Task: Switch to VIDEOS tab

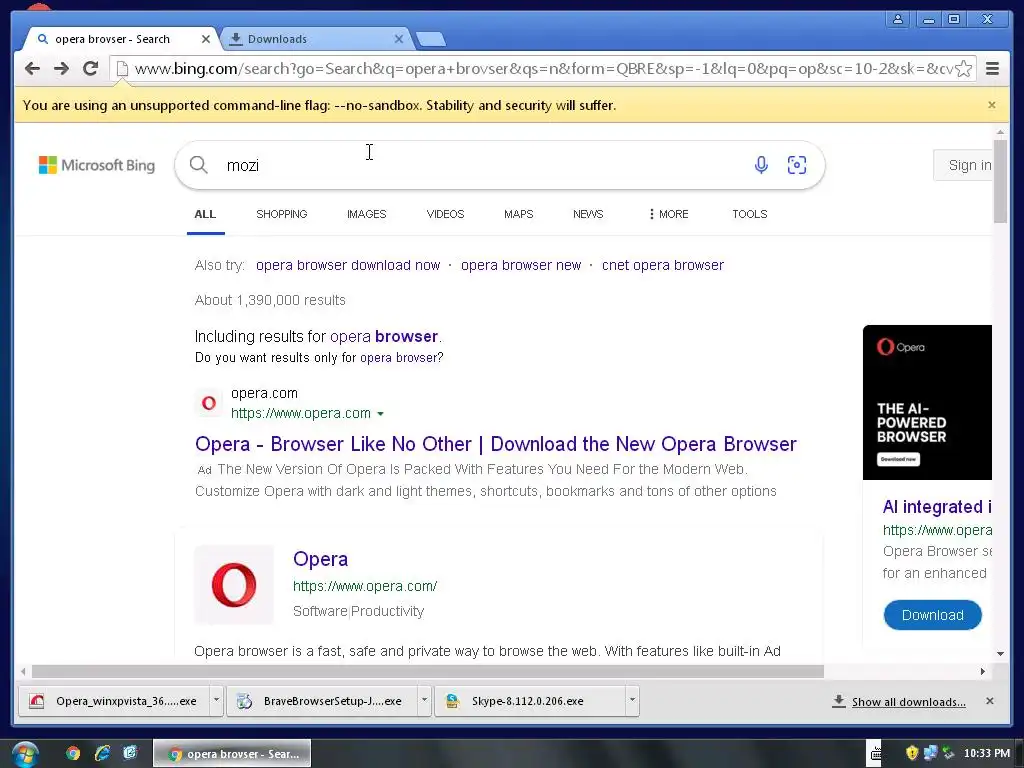Action: coord(445,214)
